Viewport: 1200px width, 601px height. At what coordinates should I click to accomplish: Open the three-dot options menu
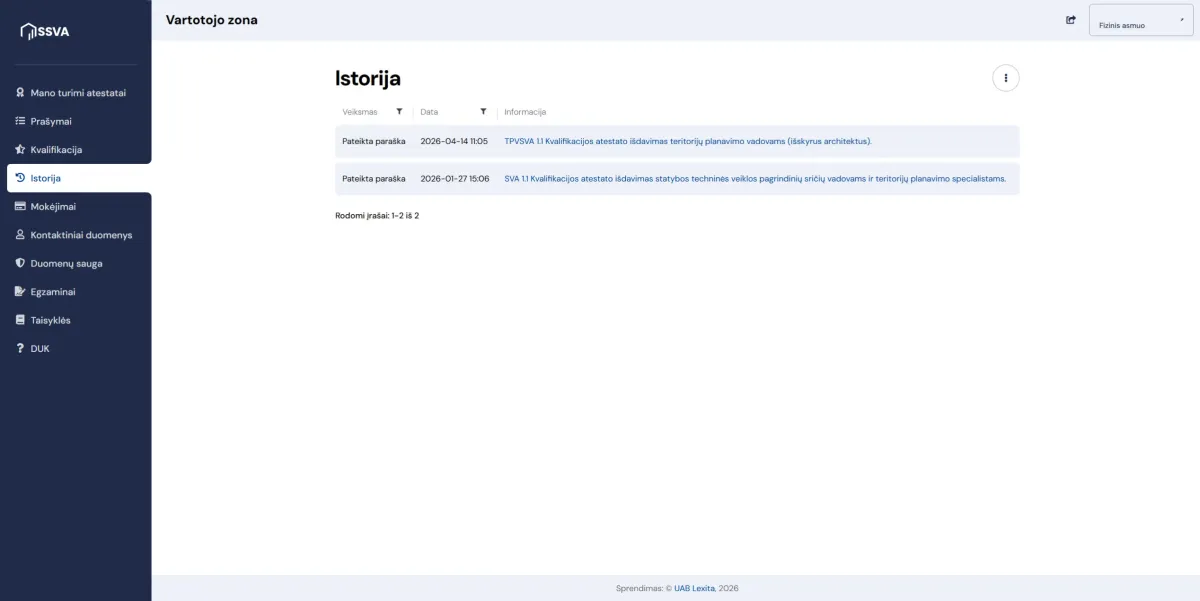click(1005, 78)
